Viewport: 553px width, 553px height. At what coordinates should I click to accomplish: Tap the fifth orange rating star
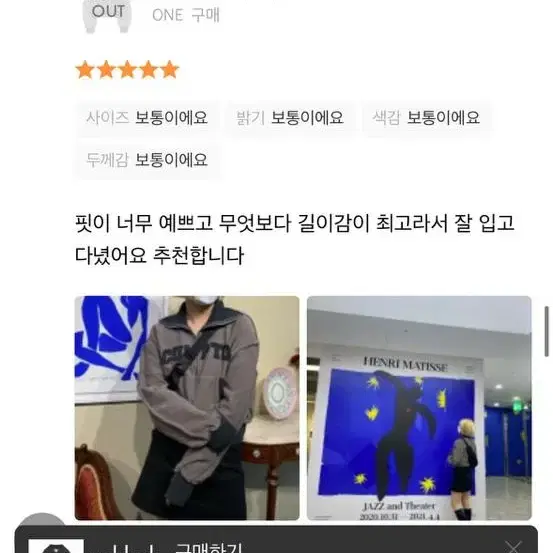[x=170, y=69]
